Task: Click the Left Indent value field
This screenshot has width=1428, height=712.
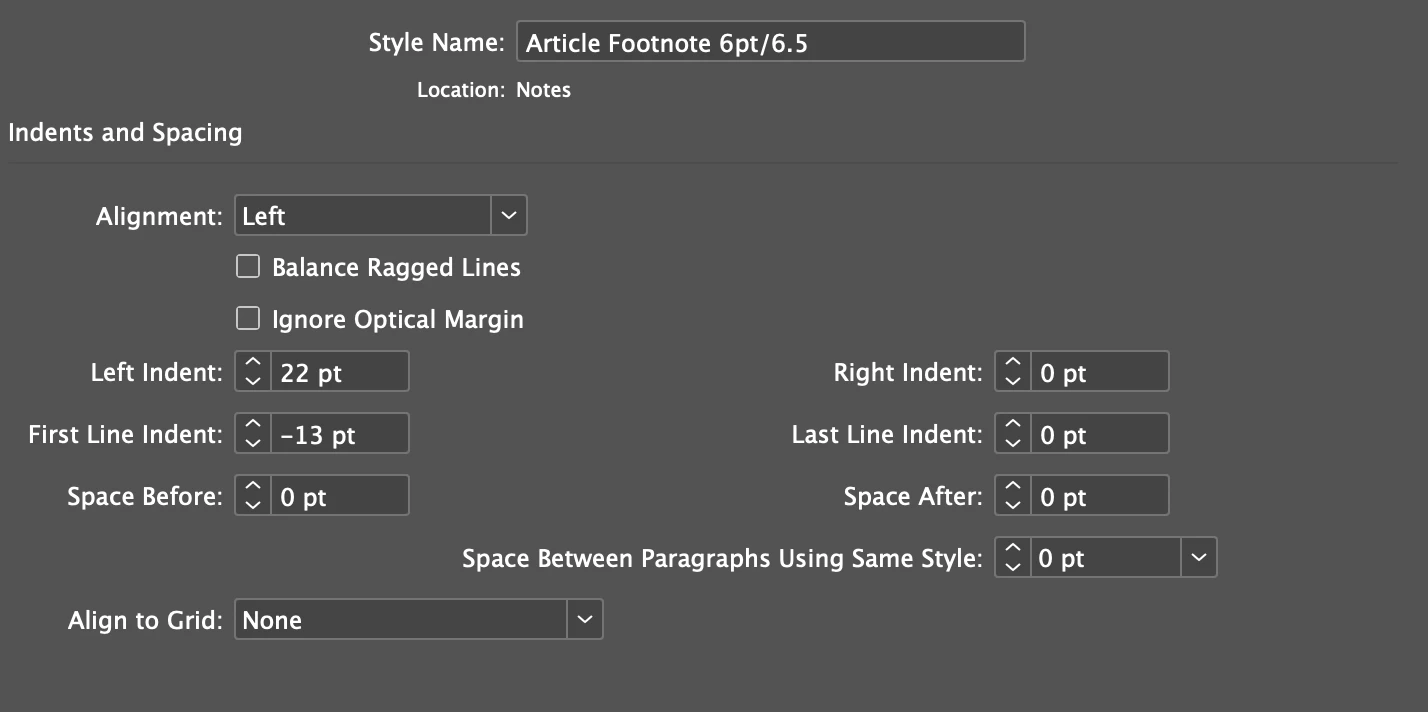Action: (340, 372)
